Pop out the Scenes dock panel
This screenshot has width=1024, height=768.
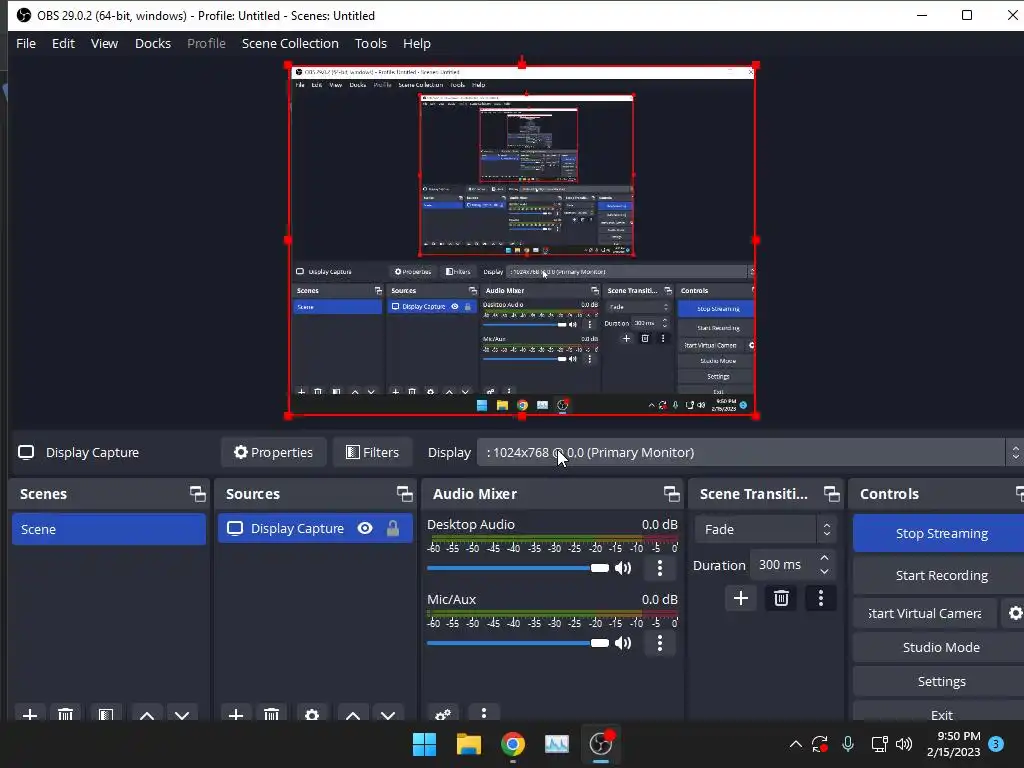coord(197,494)
